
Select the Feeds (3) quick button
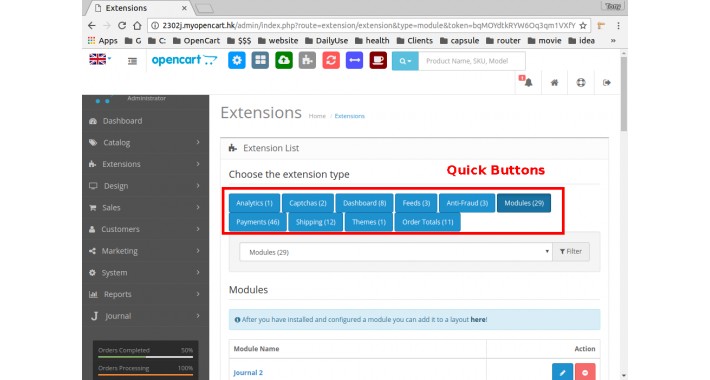coord(416,203)
